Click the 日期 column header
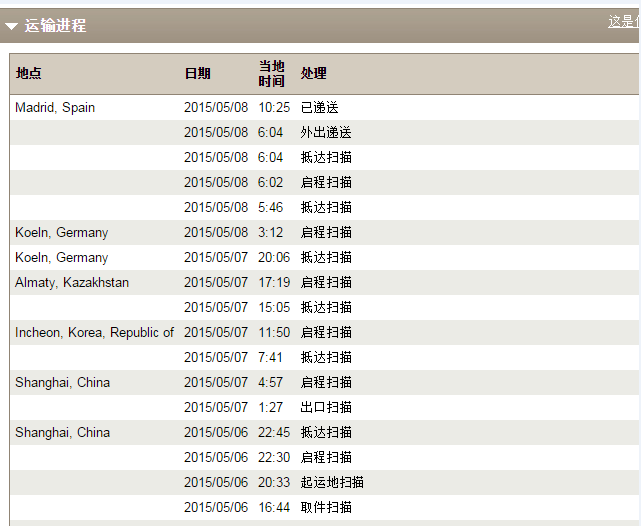The image size is (641, 526). (197, 73)
